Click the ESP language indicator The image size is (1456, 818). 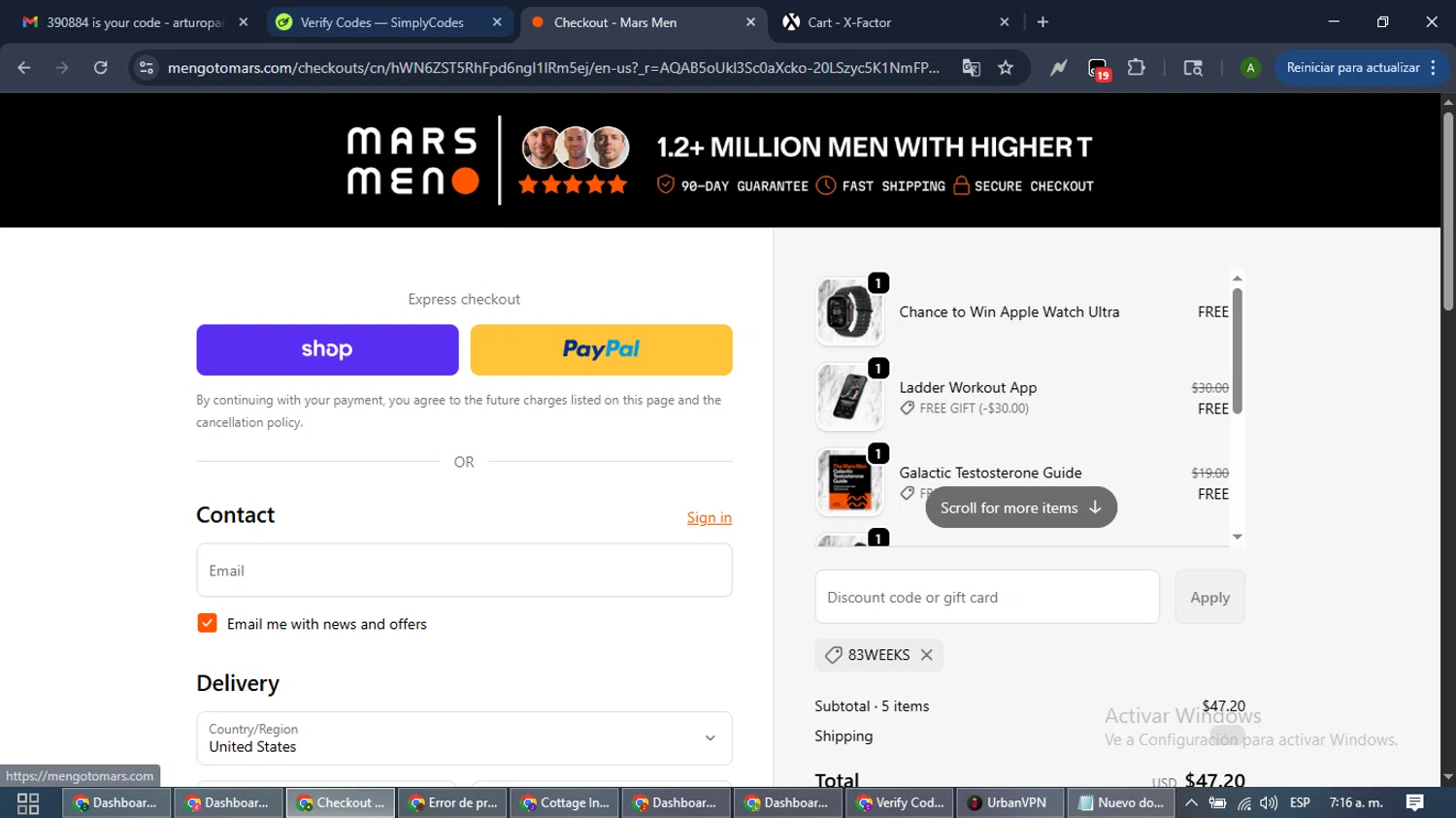pos(1300,802)
